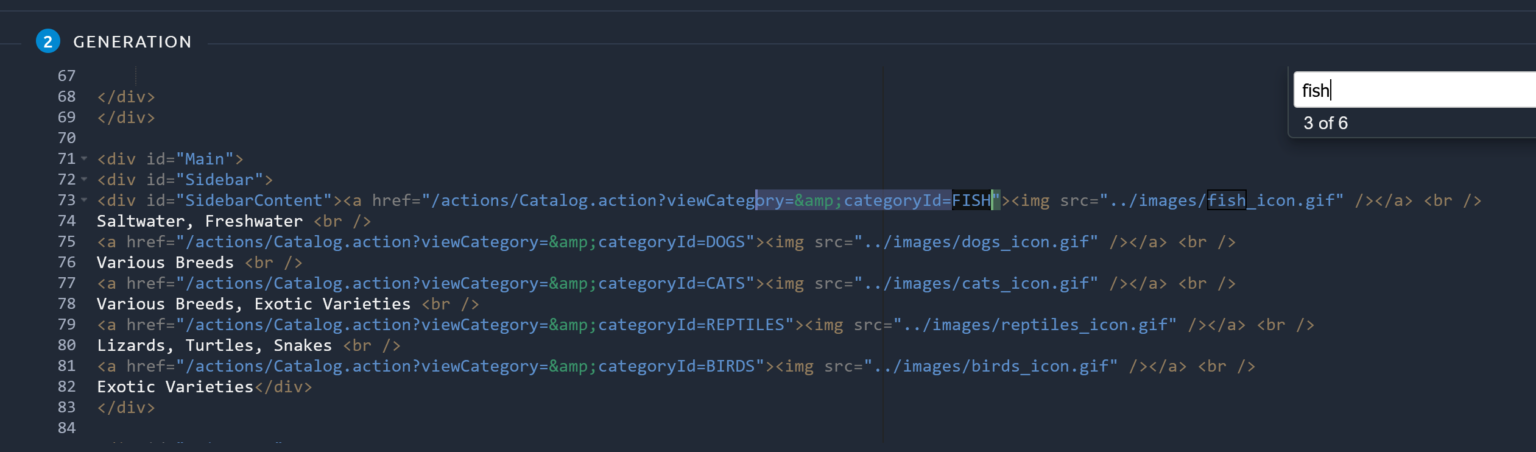
Task: Click the step 2 circle badge
Action: click(47, 41)
